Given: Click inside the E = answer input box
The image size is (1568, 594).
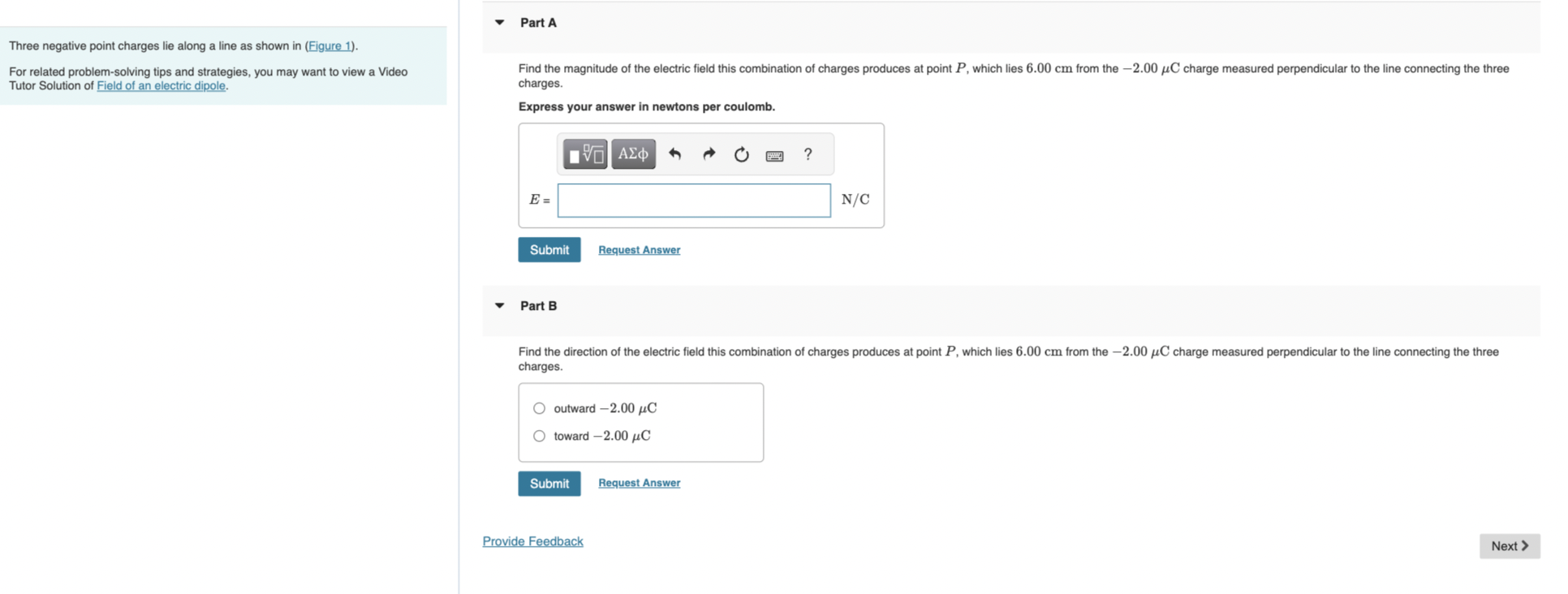Looking at the screenshot, I should [x=694, y=200].
